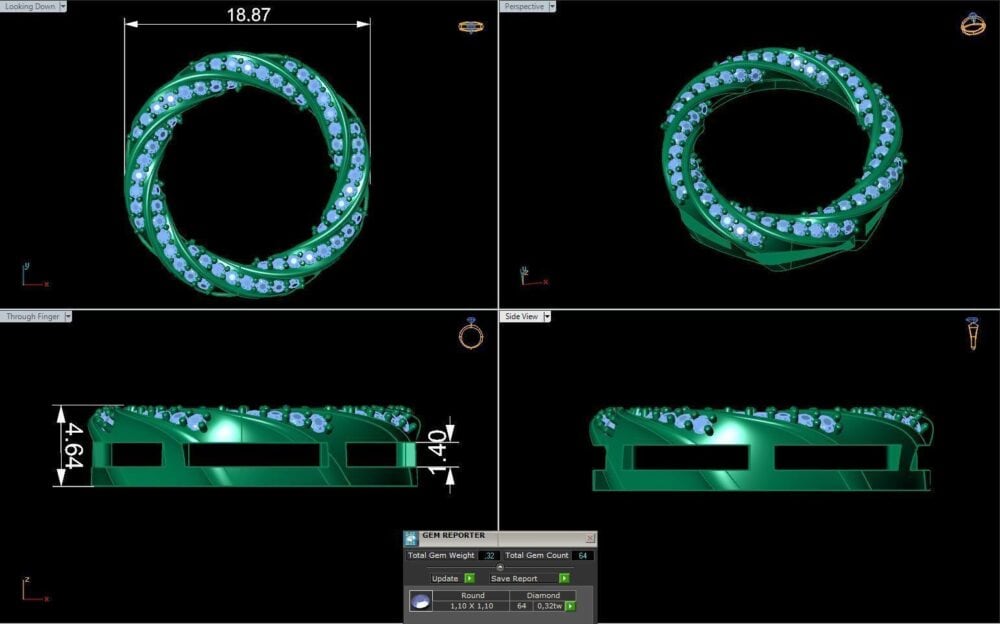This screenshot has width=1000, height=624.
Task: Close the Gem Reporter panel
Action: [589, 538]
